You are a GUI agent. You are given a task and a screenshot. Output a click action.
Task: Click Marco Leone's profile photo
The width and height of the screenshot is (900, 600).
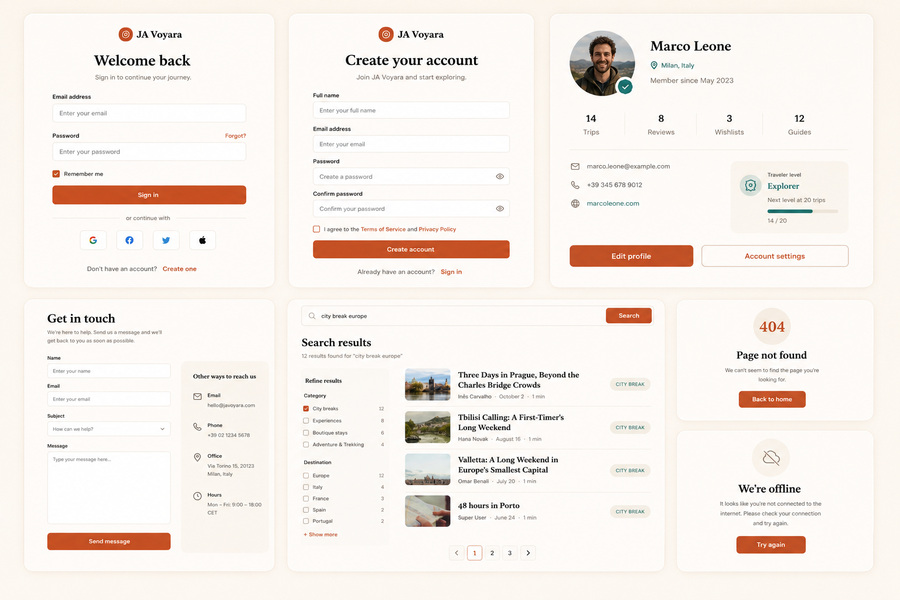[602, 63]
